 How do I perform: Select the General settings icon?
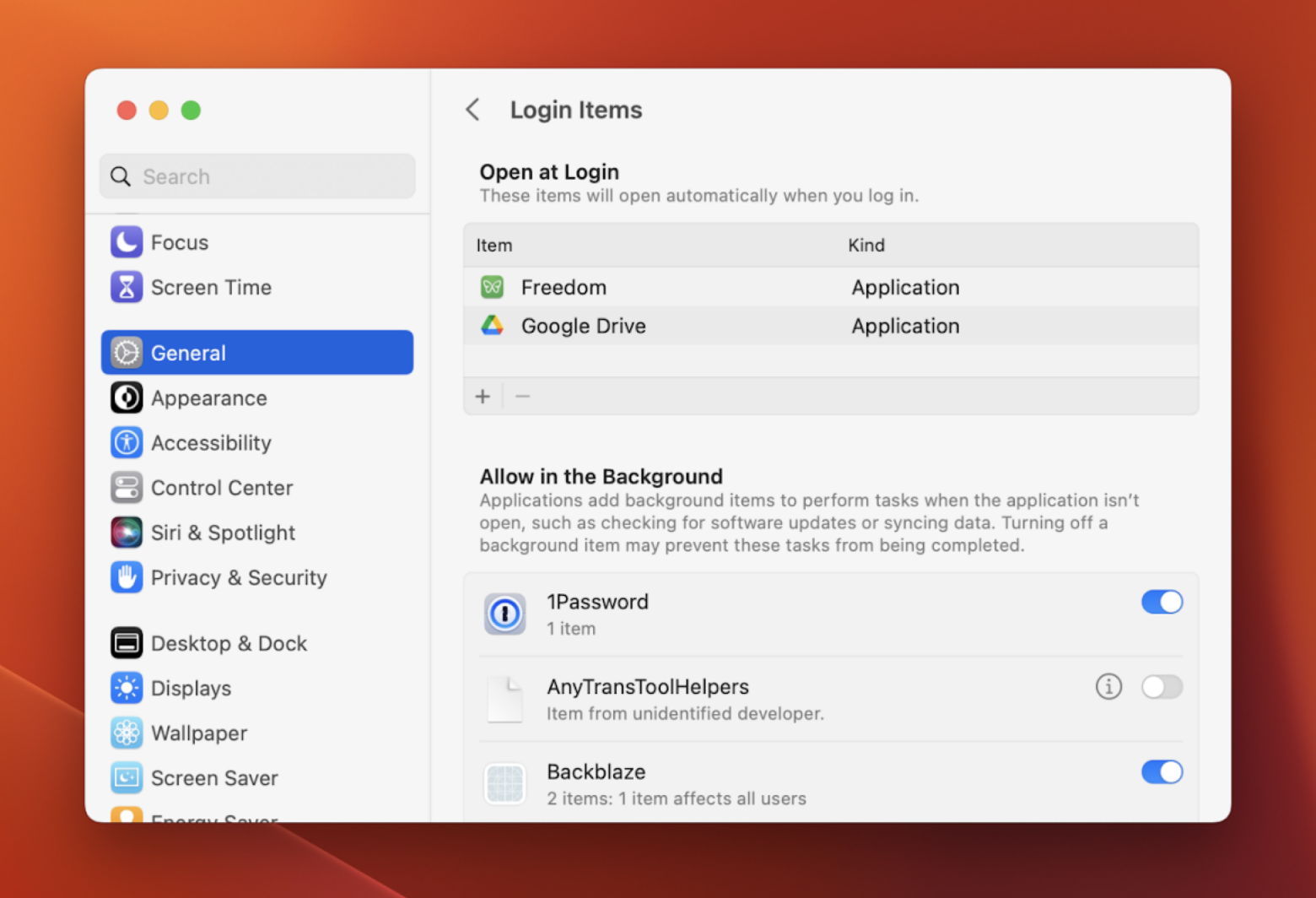click(x=126, y=353)
